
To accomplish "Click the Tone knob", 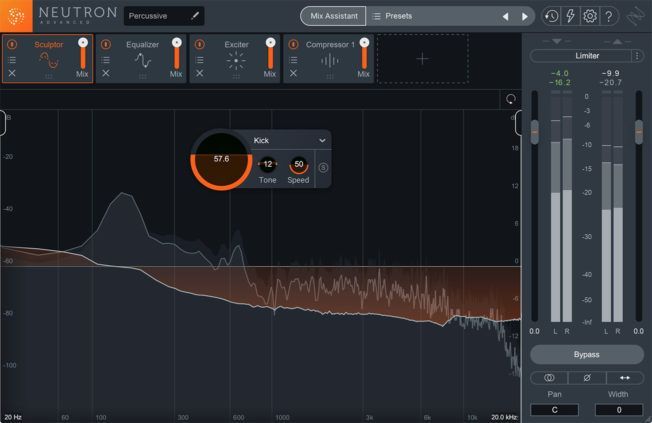I will pos(267,164).
